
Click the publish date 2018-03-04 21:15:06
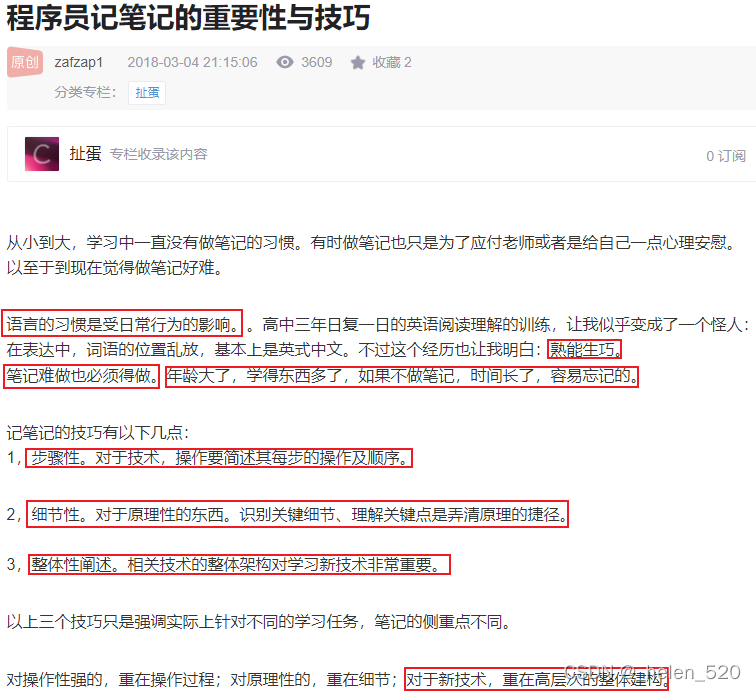pos(192,62)
